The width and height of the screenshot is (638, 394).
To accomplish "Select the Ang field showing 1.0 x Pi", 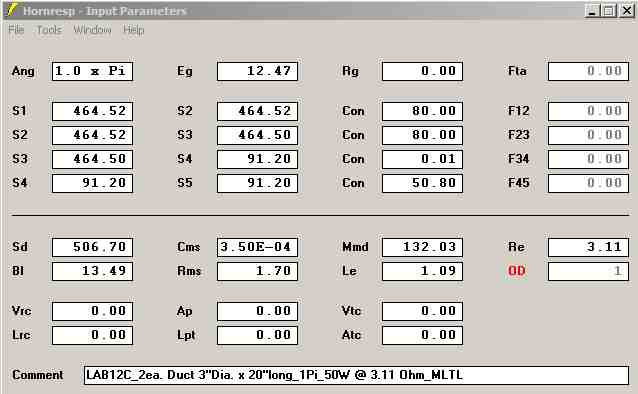I will tap(92, 71).
